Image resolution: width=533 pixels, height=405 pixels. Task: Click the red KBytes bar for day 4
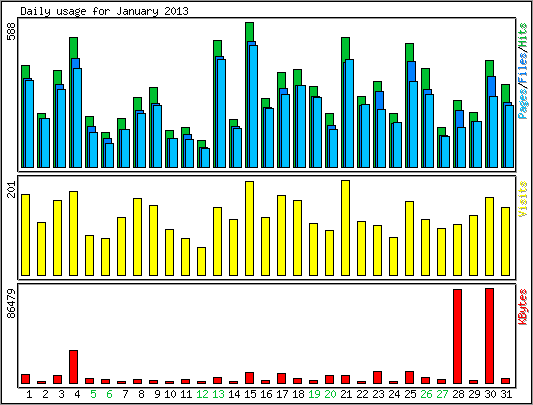pos(73,367)
